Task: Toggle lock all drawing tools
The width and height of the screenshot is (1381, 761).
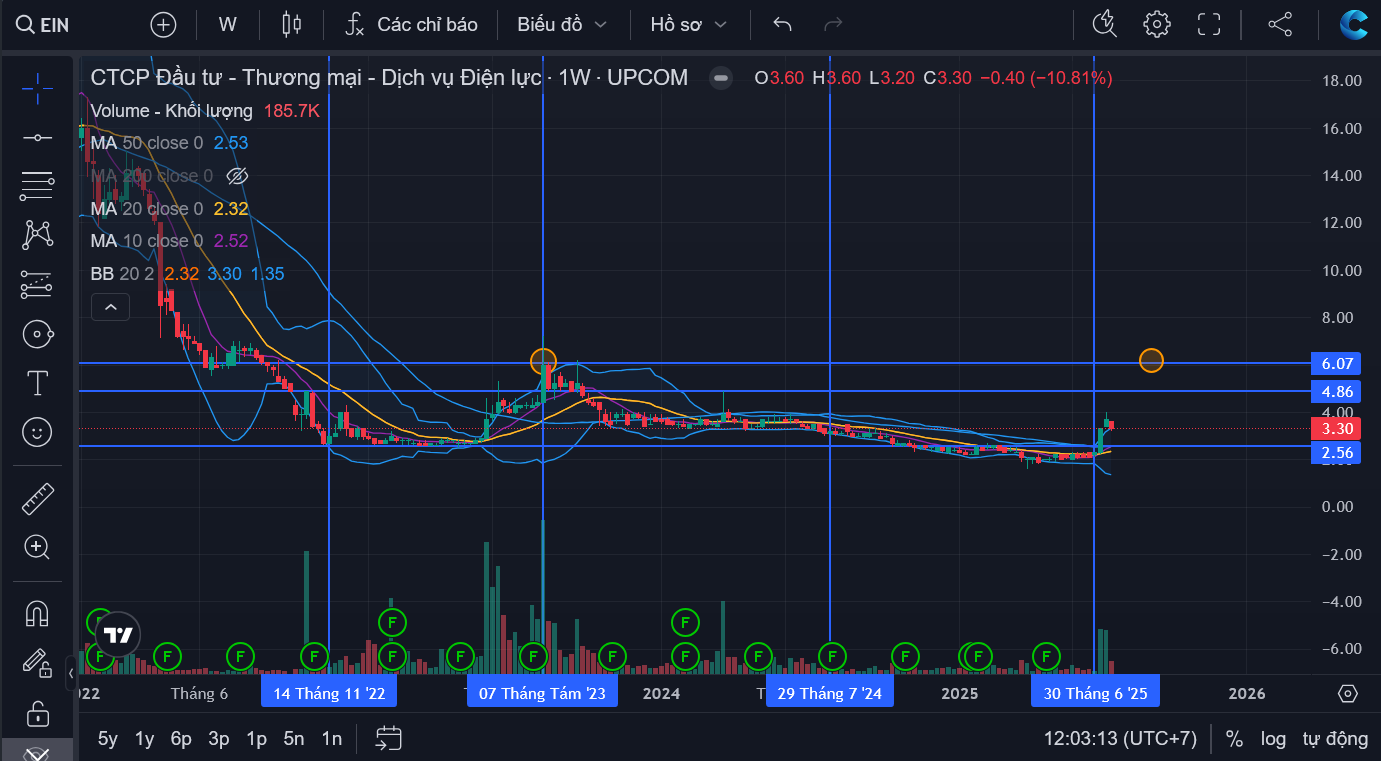Action: point(37,714)
